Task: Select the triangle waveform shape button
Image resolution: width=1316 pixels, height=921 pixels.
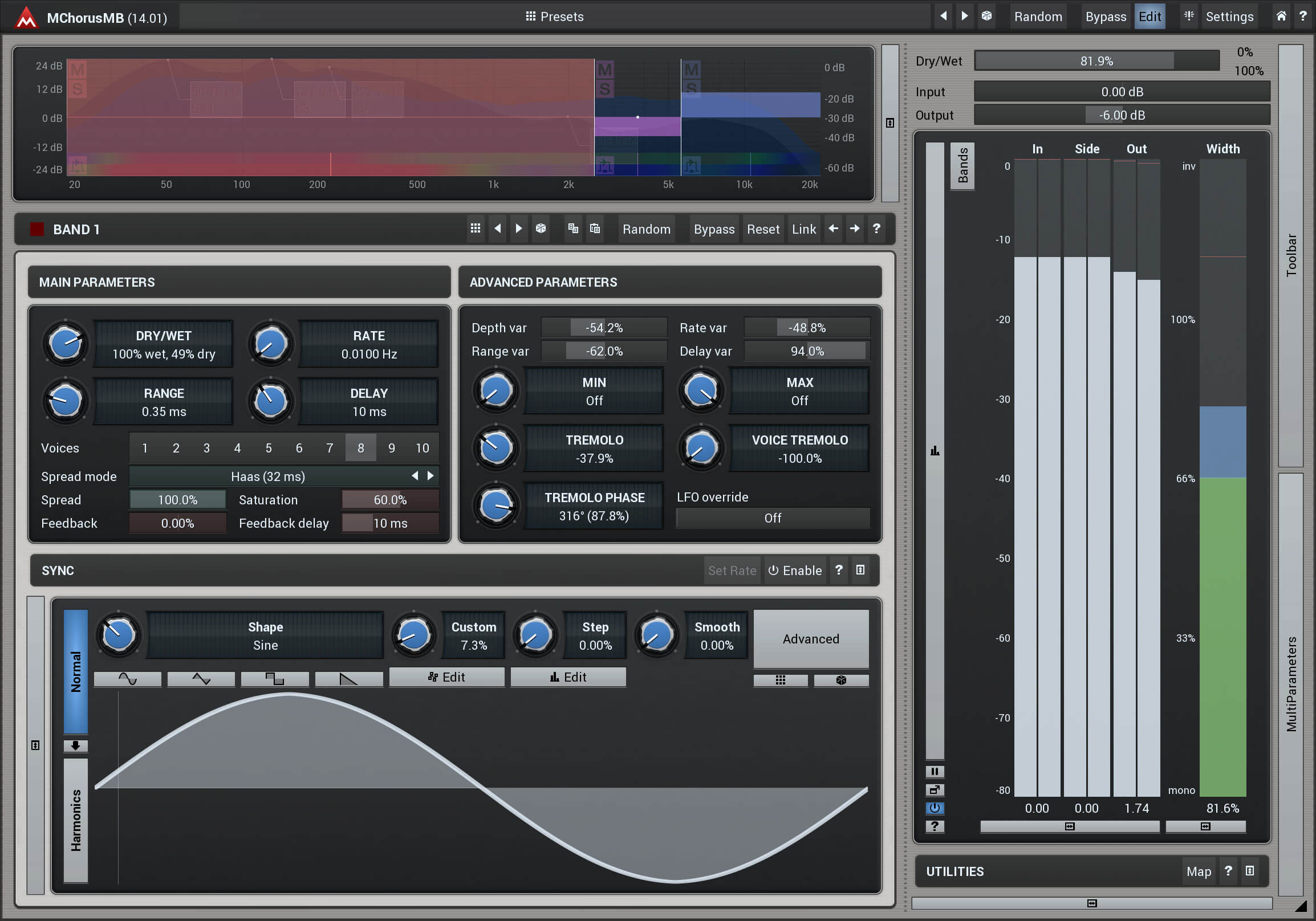Action: tap(201, 679)
